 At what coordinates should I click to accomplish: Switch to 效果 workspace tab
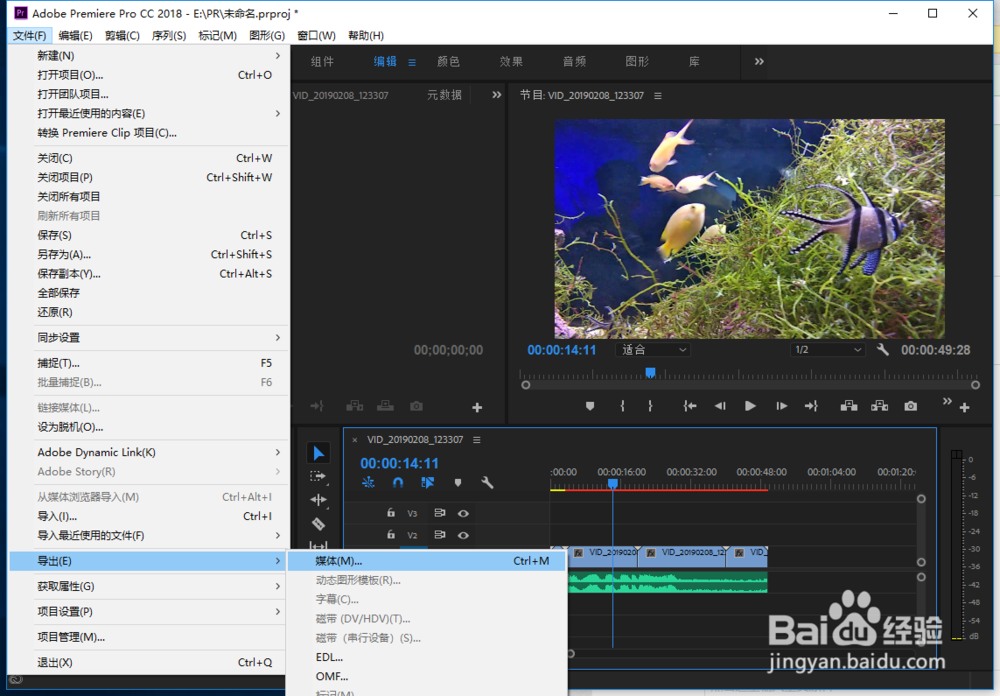click(x=511, y=61)
